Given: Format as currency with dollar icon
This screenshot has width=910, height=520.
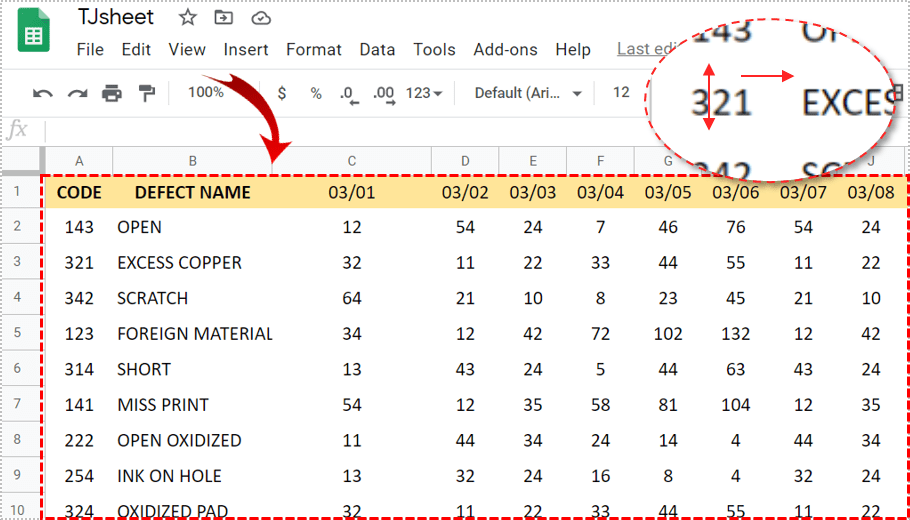Looking at the screenshot, I should click(x=282, y=93).
